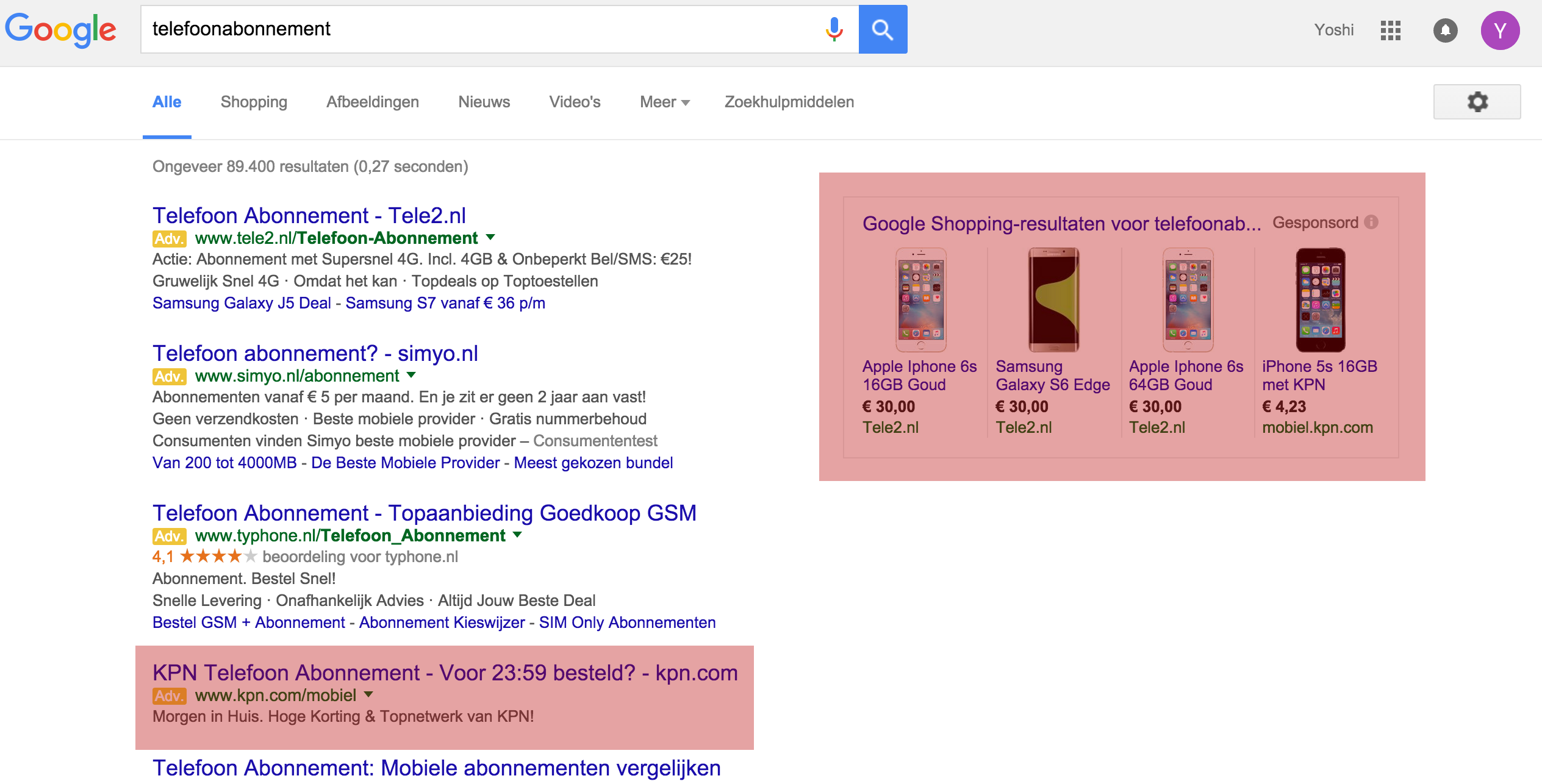Open Samsung Galaxy S6 Edge title link
This screenshot has height=784, width=1542.
[1053, 376]
